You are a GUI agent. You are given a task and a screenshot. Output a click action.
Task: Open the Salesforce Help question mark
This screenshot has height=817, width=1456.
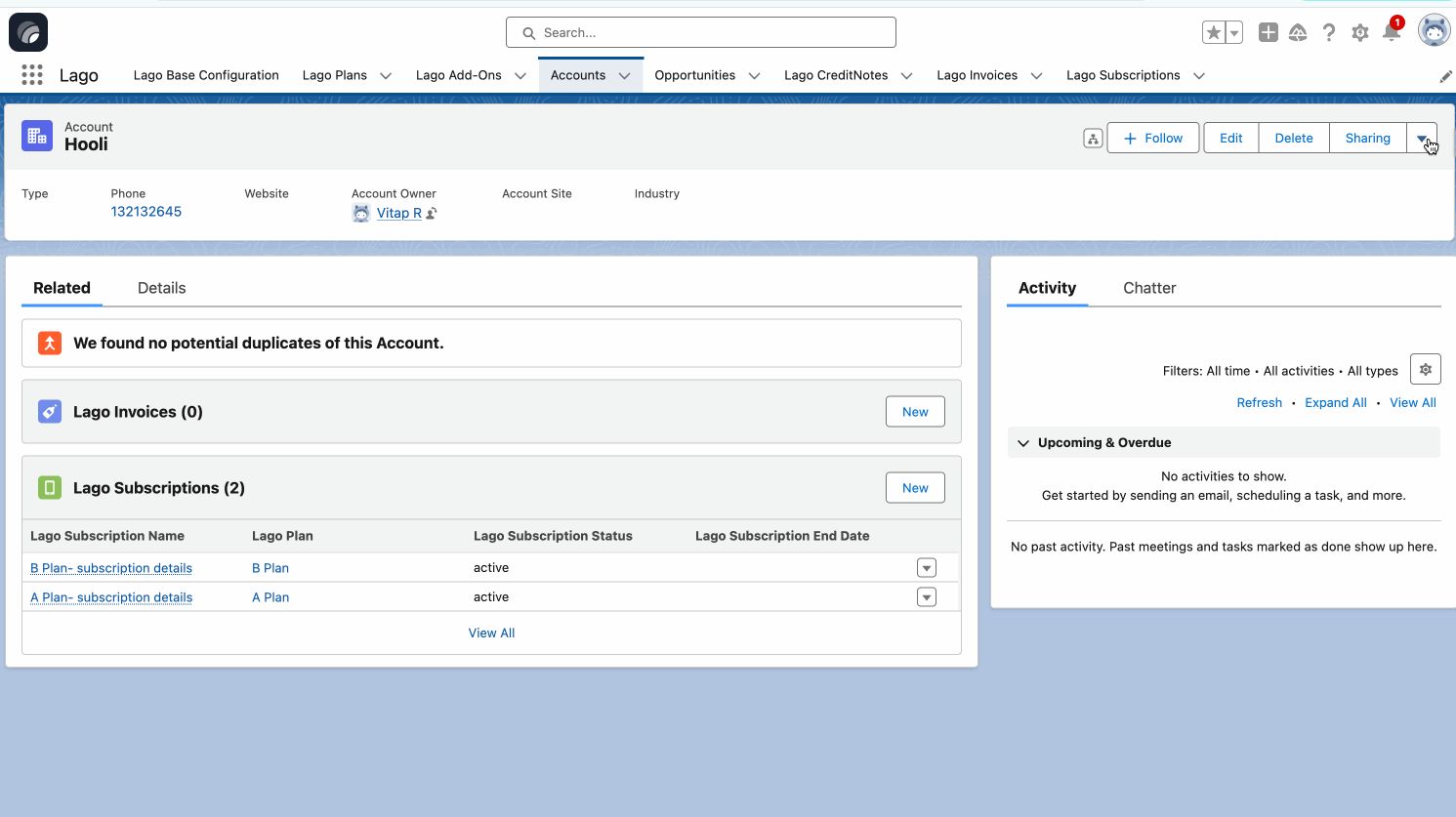click(x=1329, y=32)
